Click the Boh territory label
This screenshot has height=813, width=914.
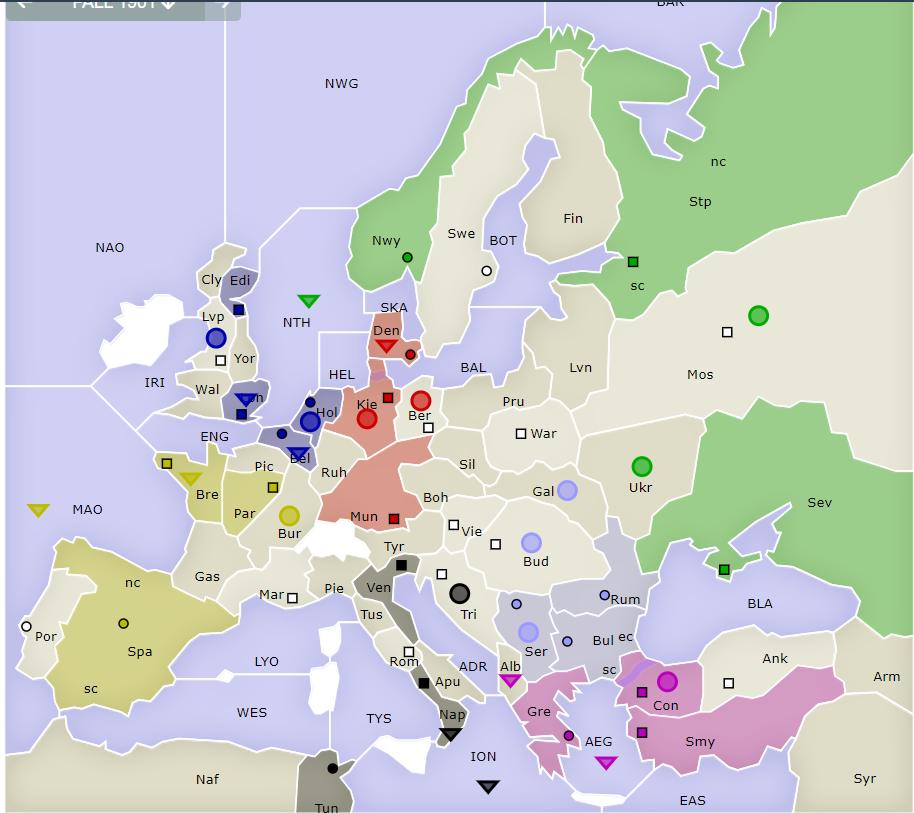click(x=435, y=498)
